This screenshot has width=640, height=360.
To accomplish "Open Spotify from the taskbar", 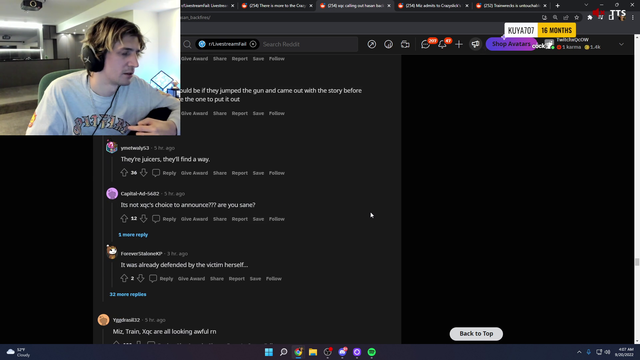I will [x=371, y=352].
